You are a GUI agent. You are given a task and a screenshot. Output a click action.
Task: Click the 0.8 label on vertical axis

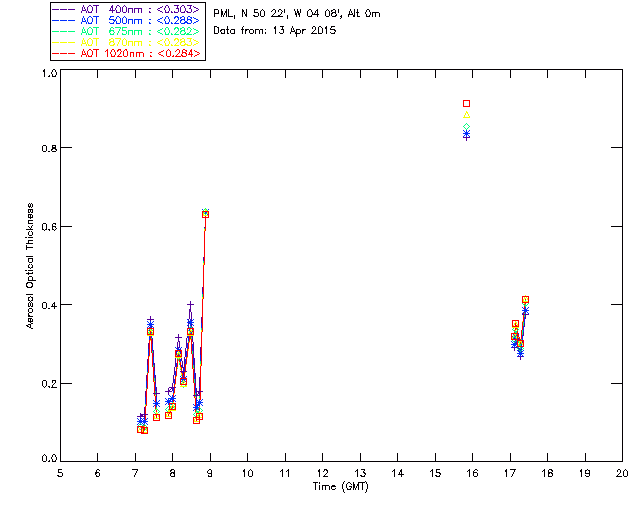(49, 148)
